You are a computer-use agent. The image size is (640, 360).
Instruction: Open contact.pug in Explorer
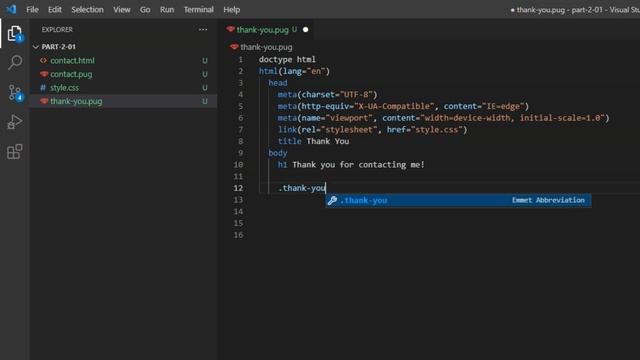coord(71,74)
